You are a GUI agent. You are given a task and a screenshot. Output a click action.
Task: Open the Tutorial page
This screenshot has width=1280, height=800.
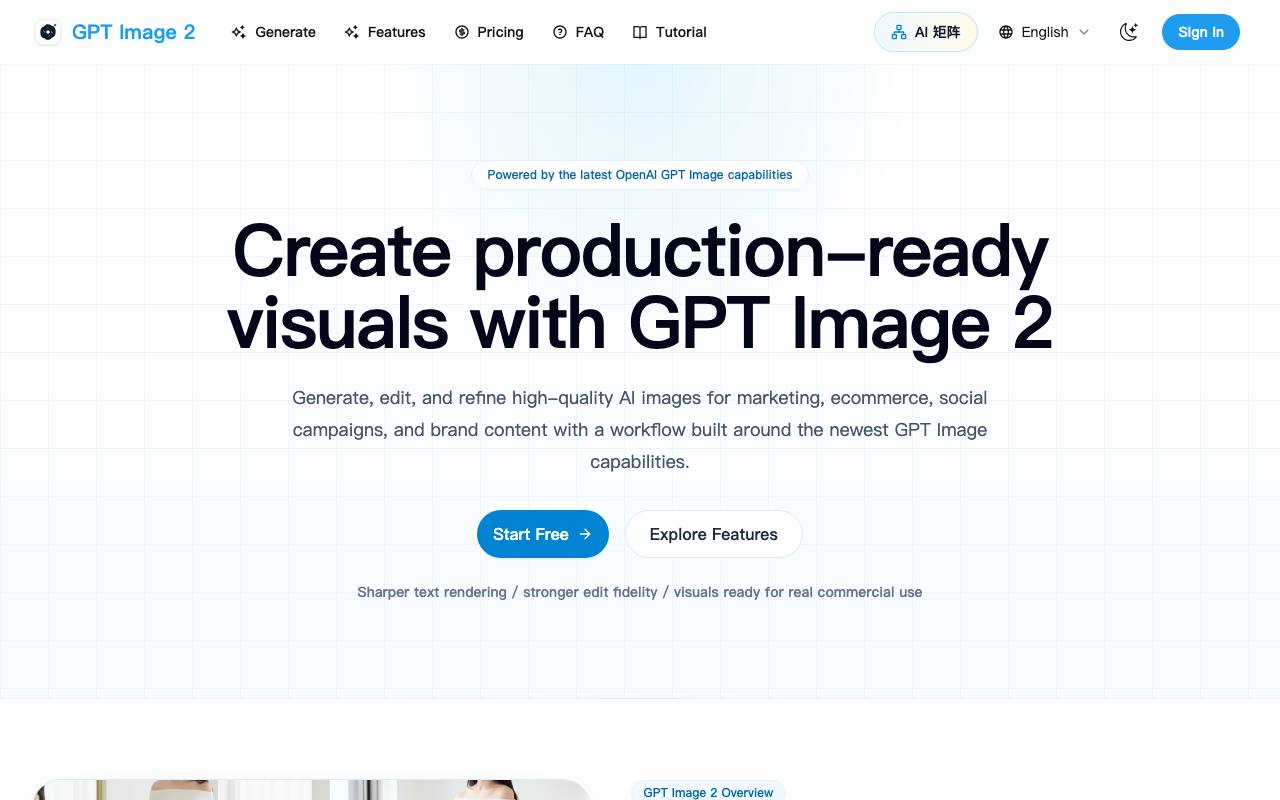click(x=670, y=32)
